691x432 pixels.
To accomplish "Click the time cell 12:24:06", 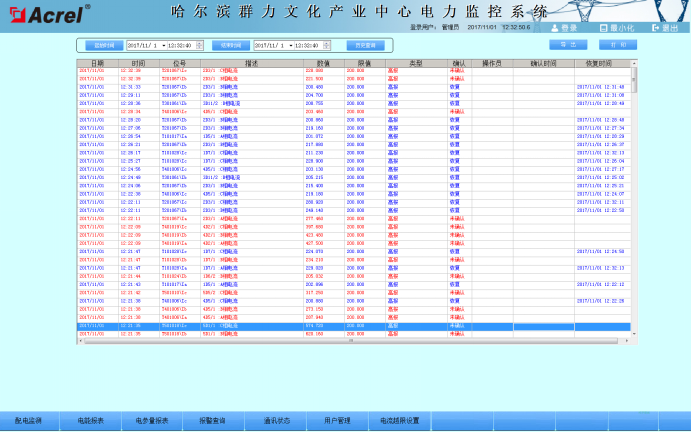I will pos(130,186).
